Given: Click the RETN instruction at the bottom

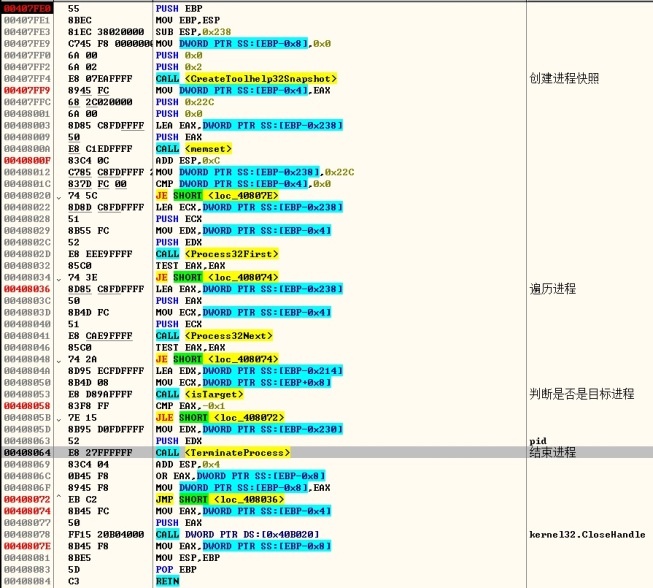Looking at the screenshot, I should point(168,580).
